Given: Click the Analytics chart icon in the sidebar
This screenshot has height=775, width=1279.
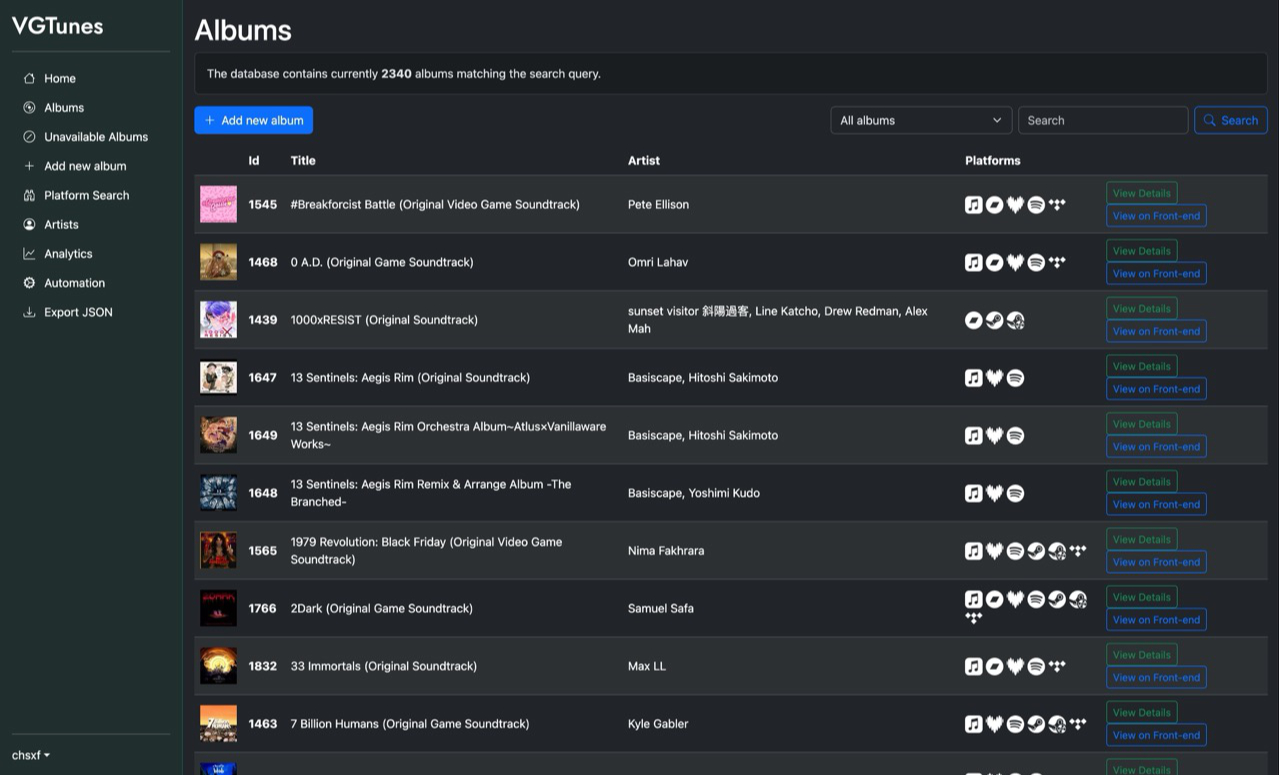Looking at the screenshot, I should 31,253.
